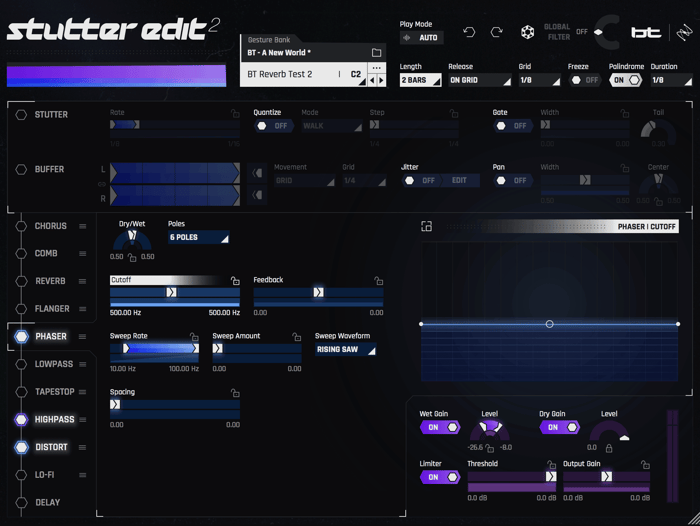
Task: Open the top Grid 1/8 dropdown
Action: (539, 80)
